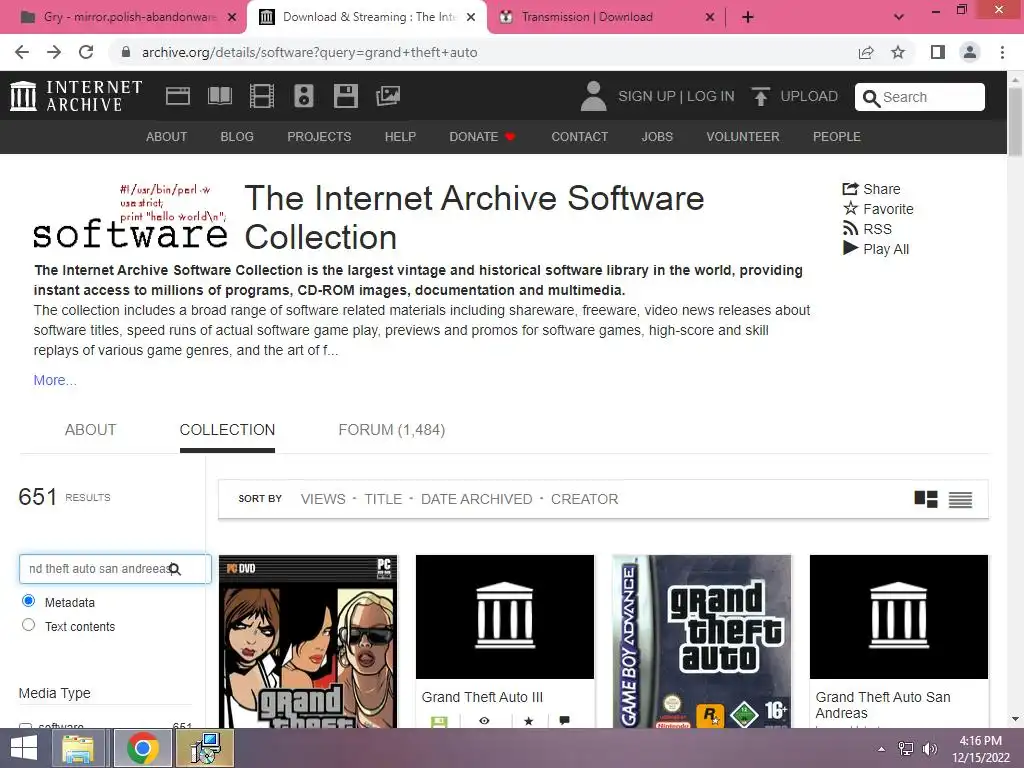
Task: Open the RSS feed link
Action: click(867, 229)
